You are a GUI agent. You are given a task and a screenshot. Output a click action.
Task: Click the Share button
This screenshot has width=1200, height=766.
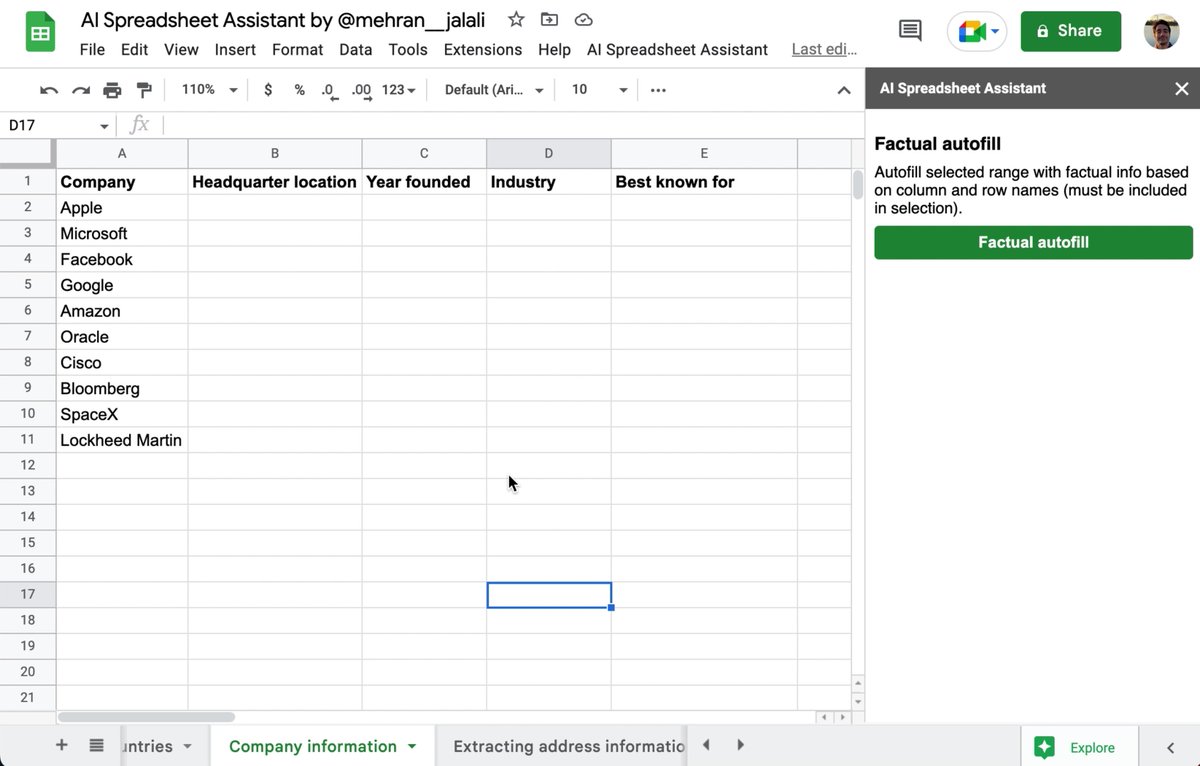(1070, 31)
